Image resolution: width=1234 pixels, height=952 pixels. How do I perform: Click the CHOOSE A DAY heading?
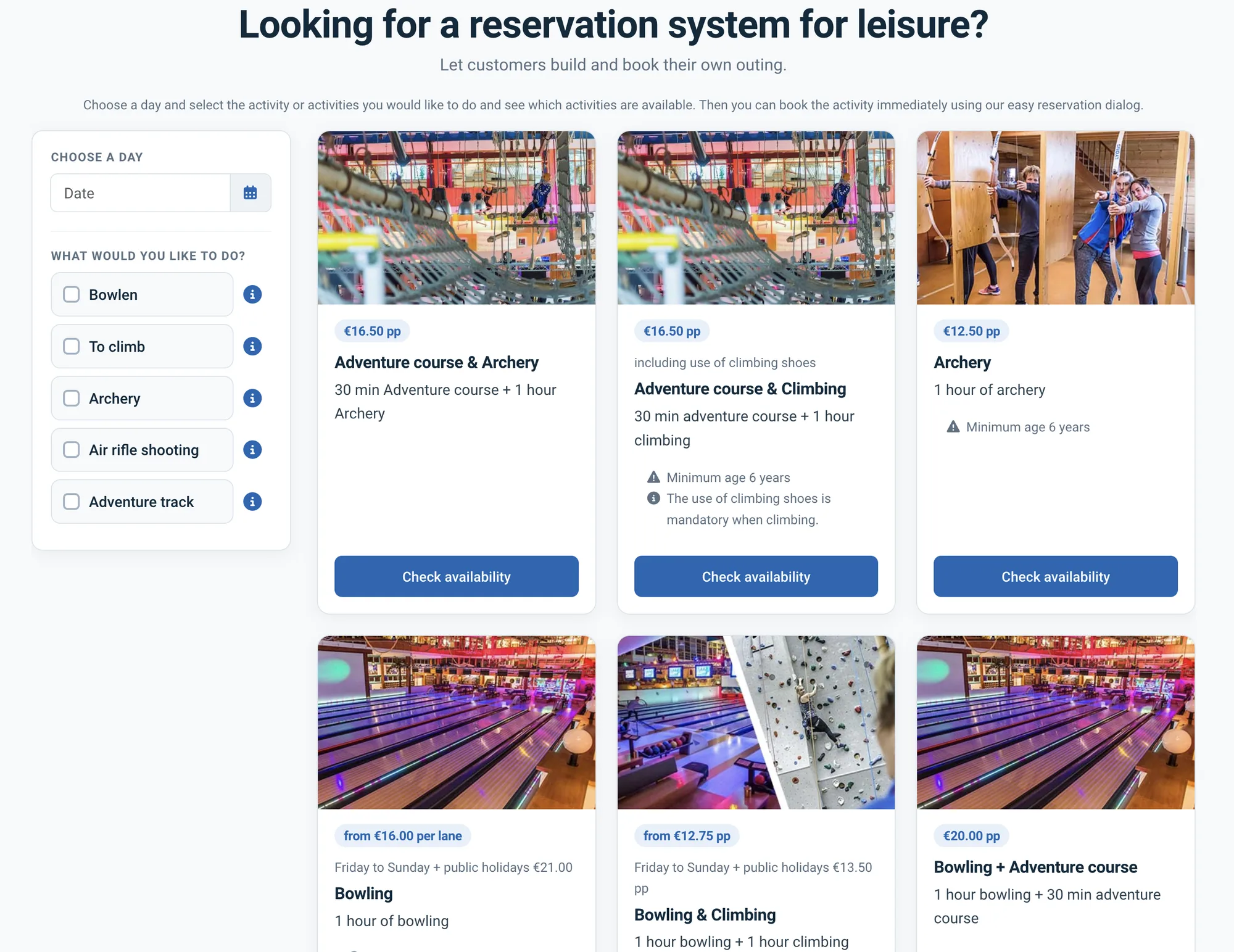coord(97,157)
